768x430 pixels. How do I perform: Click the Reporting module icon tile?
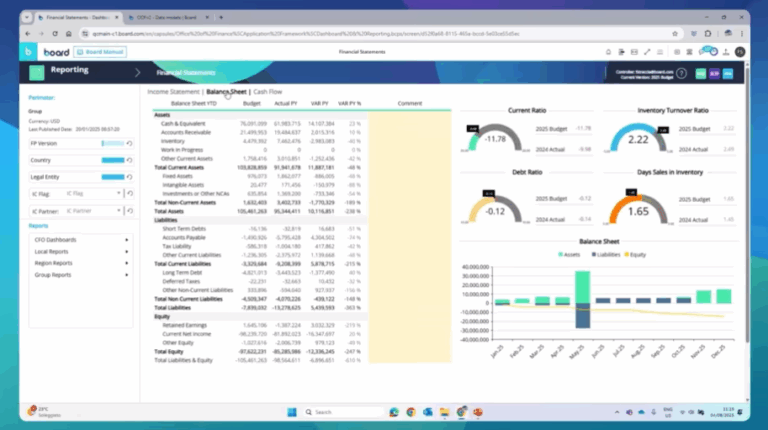tap(37, 72)
